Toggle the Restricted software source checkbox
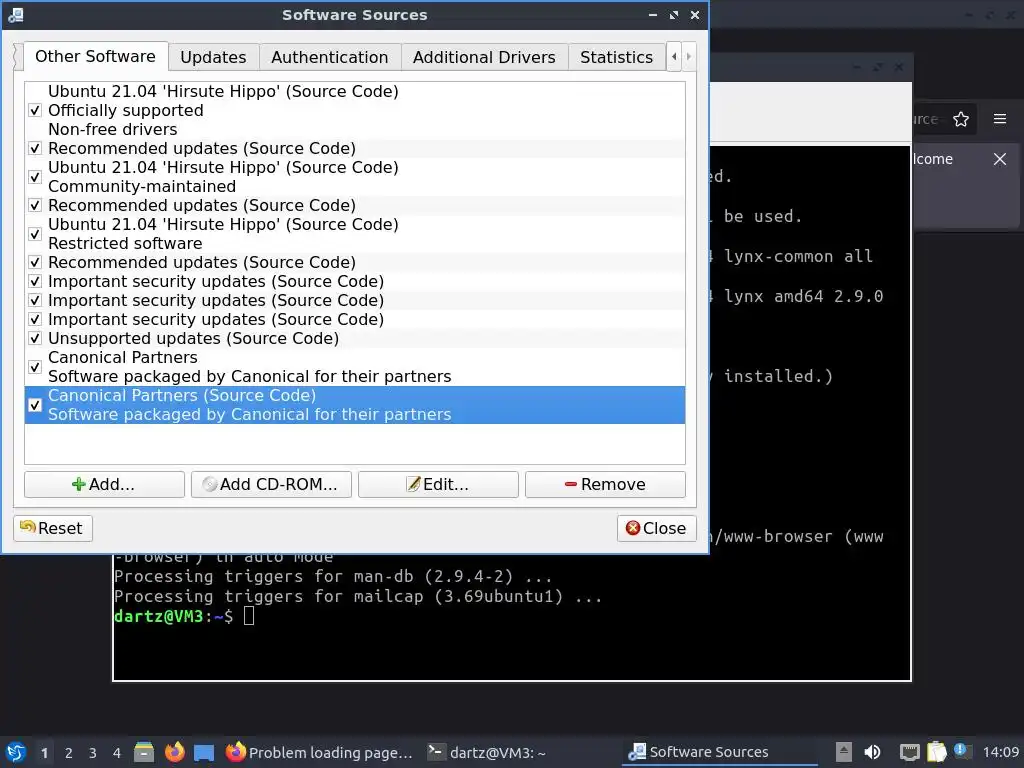Screen dimensions: 1024x768 (x=35, y=234)
